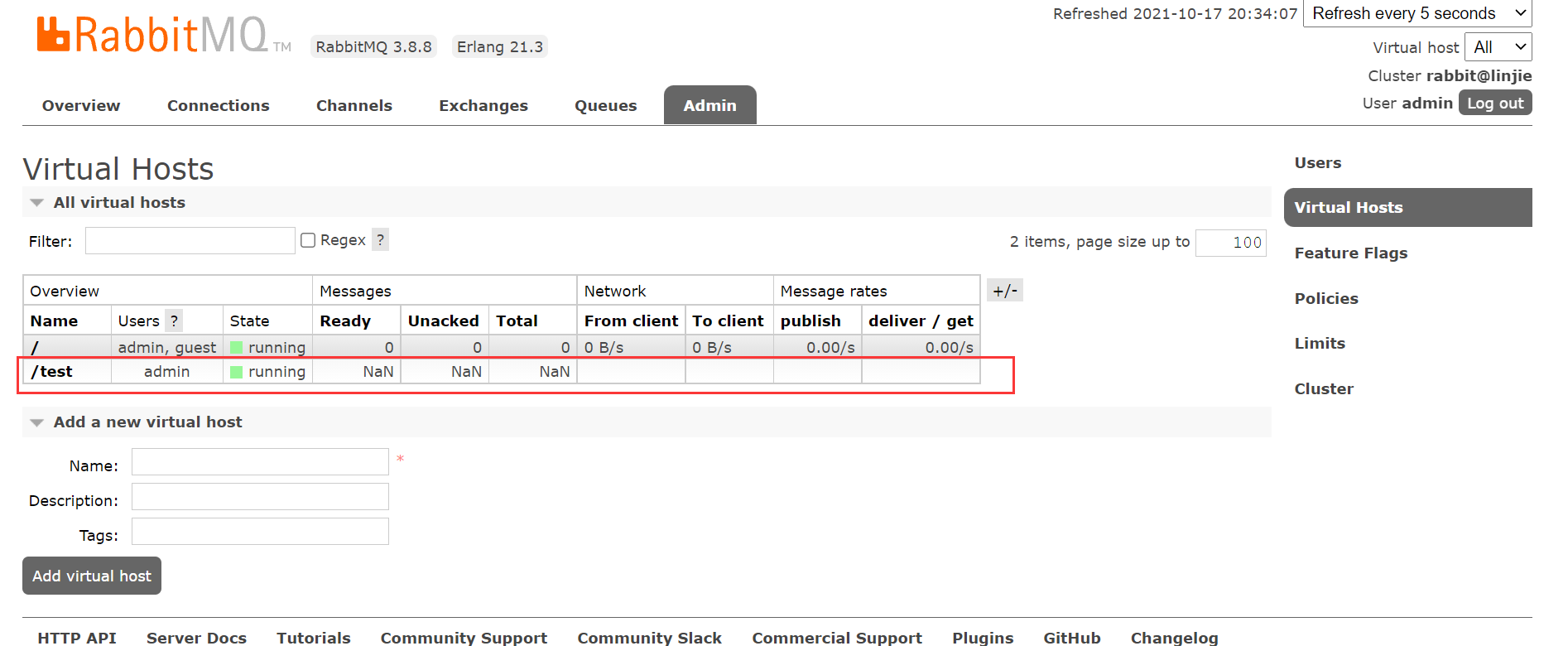Open the HTTP API footer link
This screenshot has width=1568, height=646.
77,638
